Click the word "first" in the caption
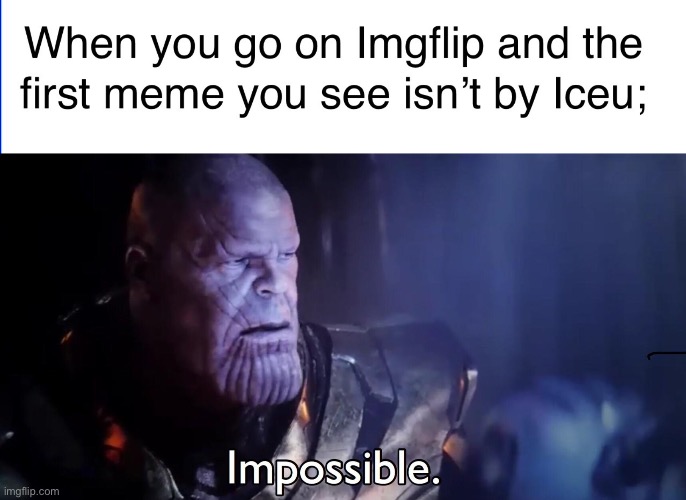Viewport: 686px width, 500px height. [x=55, y=94]
